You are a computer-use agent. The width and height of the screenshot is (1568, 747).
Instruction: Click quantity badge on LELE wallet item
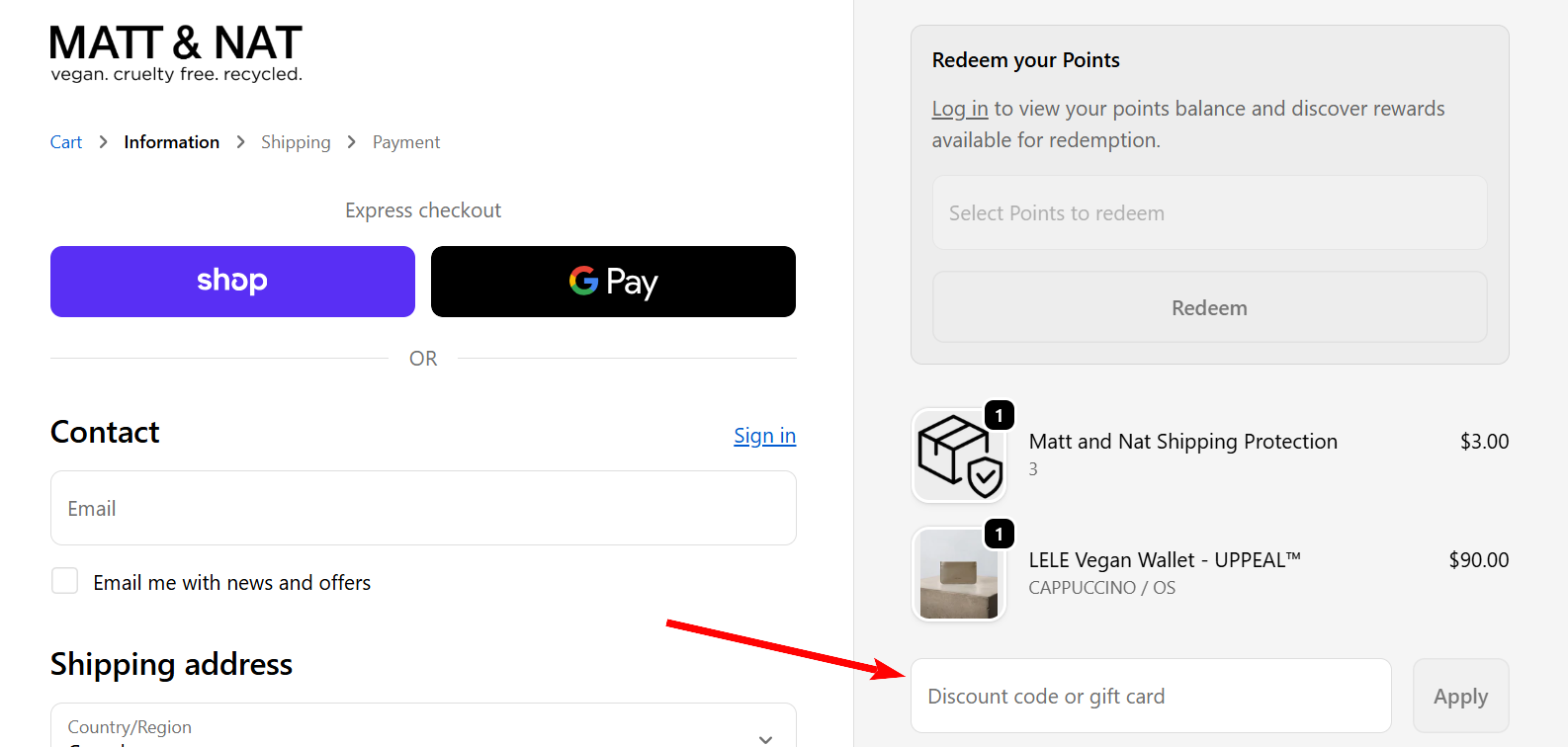pos(1000,535)
